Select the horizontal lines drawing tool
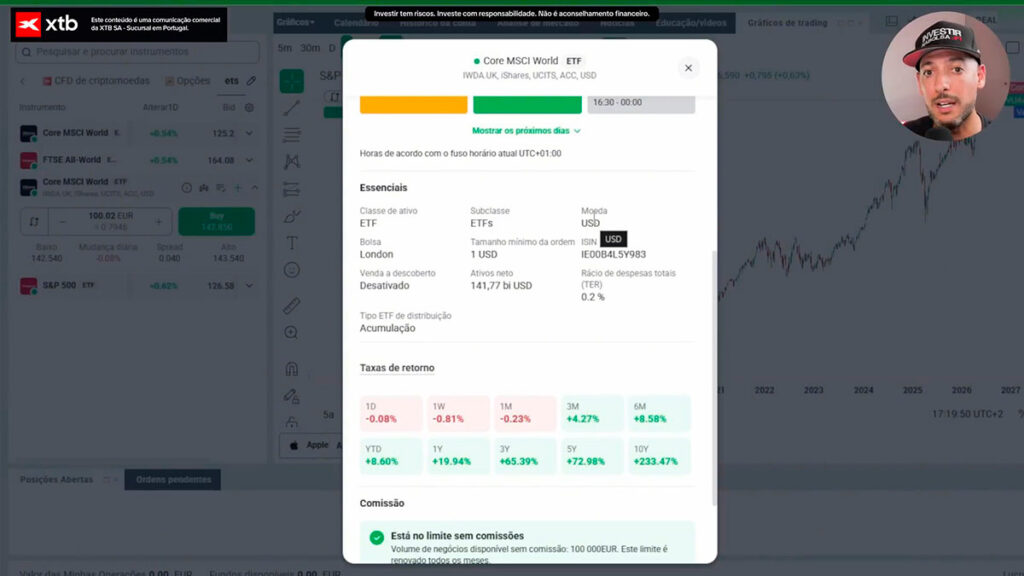 click(x=291, y=135)
